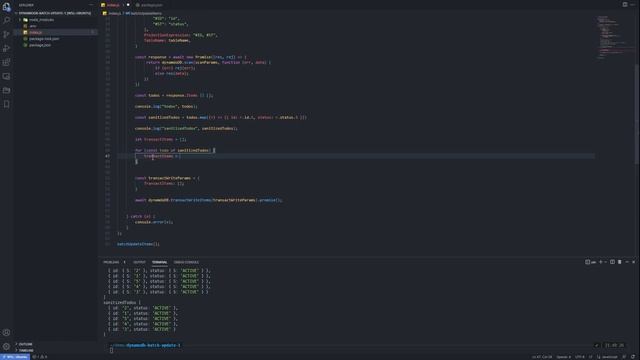The width and height of the screenshot is (640, 360).
Task: Select the Terminal tab
Action: tap(159, 262)
